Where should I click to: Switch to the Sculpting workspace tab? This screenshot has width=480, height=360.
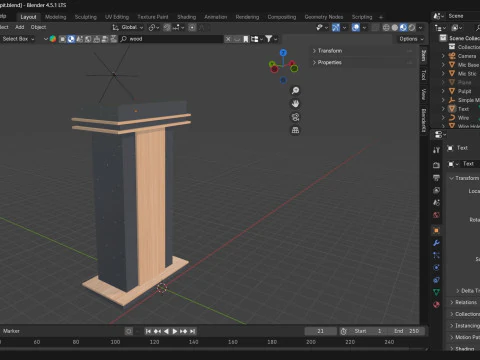86,17
